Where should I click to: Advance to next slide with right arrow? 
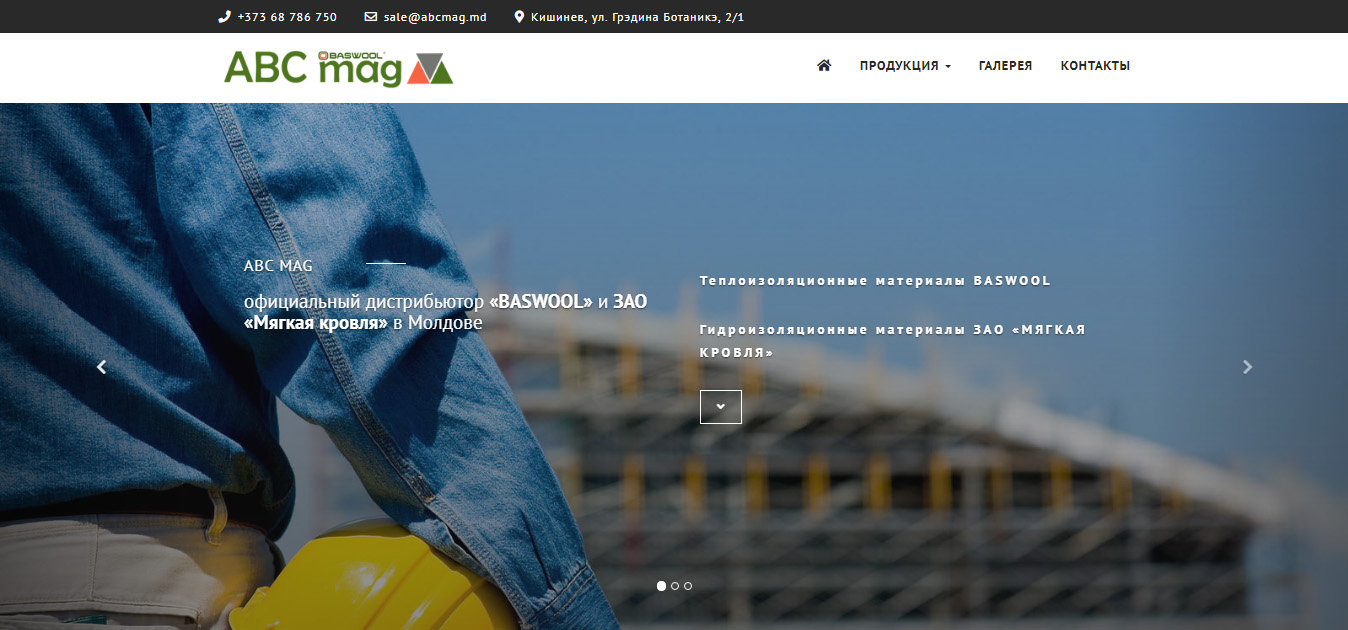(1247, 367)
